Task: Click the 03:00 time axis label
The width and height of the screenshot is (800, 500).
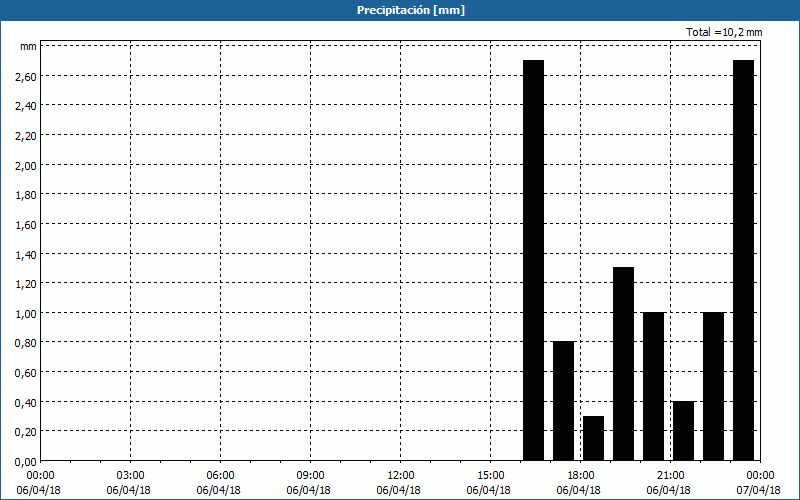Action: pos(131,476)
